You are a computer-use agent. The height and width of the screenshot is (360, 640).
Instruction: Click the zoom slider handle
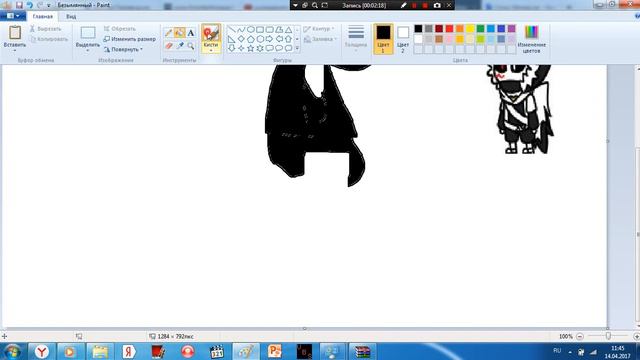[608, 336]
